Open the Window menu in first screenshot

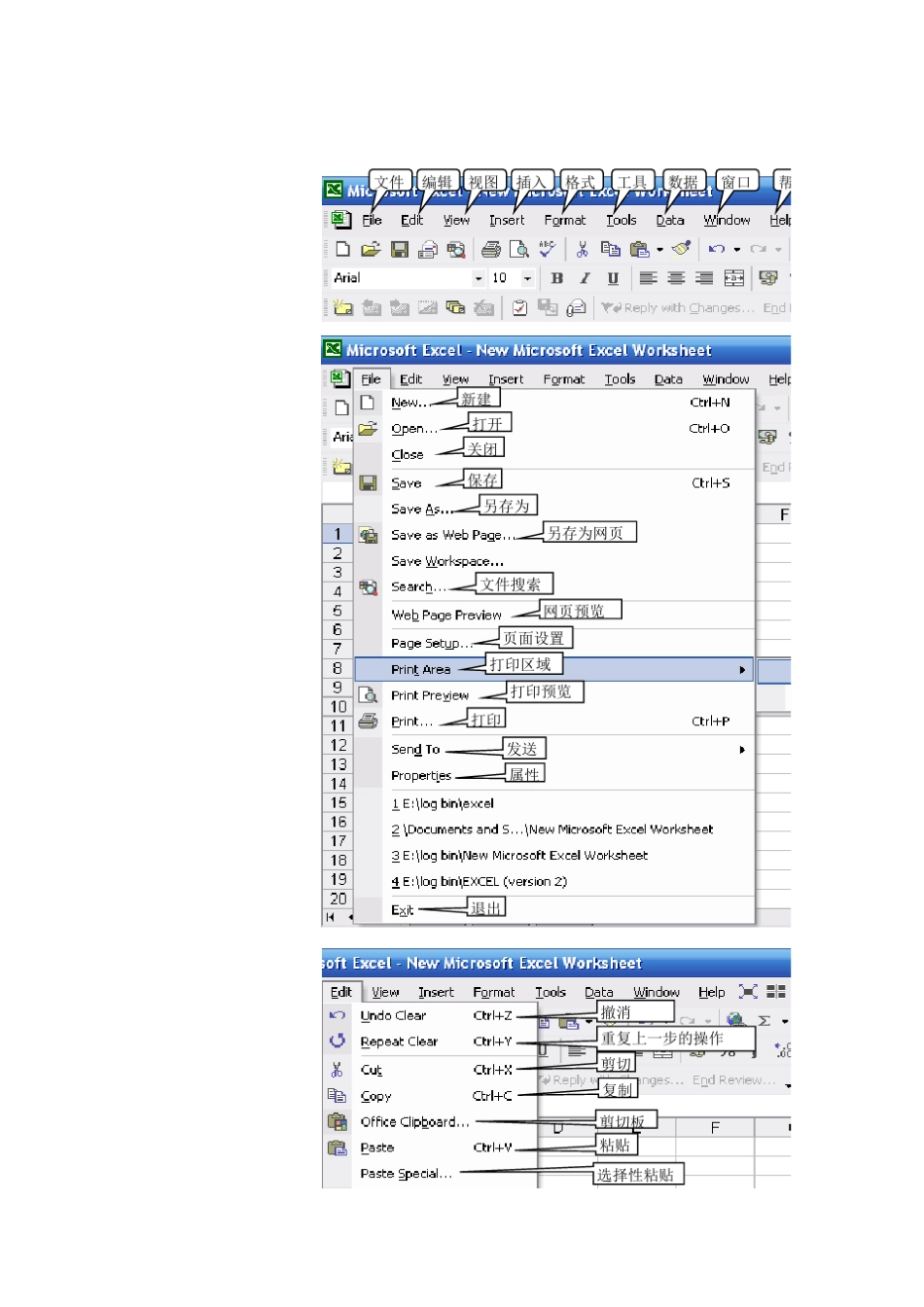727,220
